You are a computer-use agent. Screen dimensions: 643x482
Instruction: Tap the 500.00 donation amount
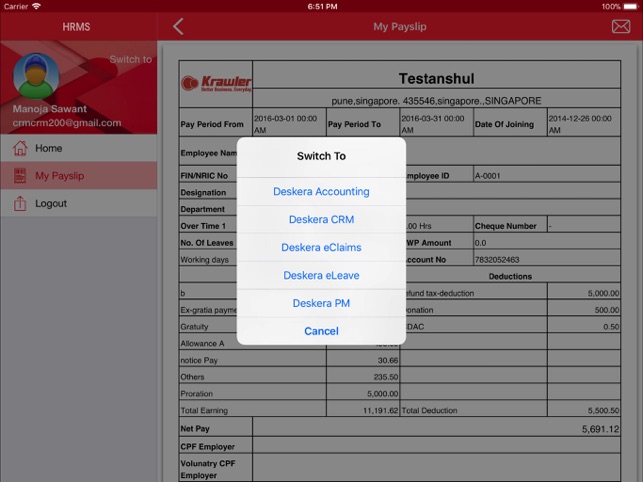(x=607, y=310)
